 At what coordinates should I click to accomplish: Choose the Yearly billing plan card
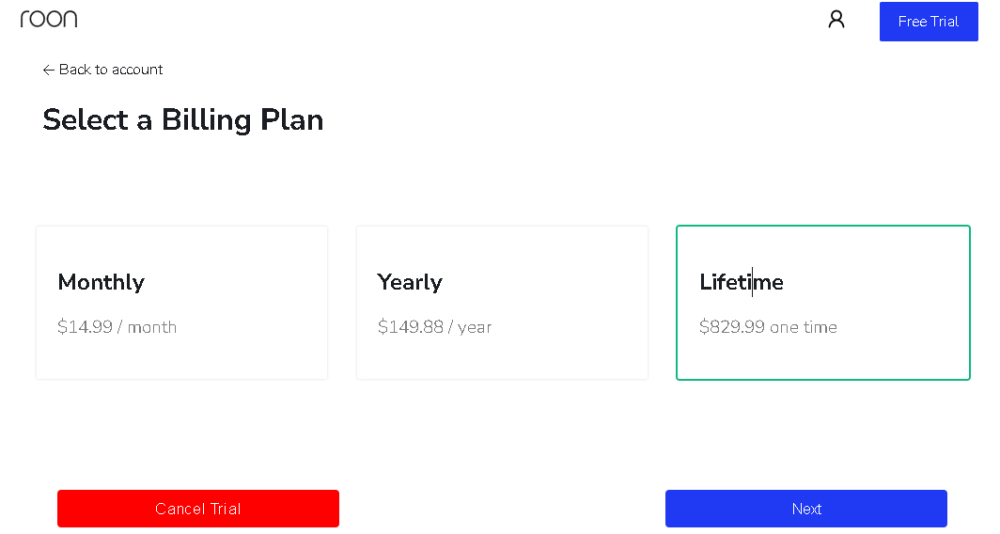[502, 302]
